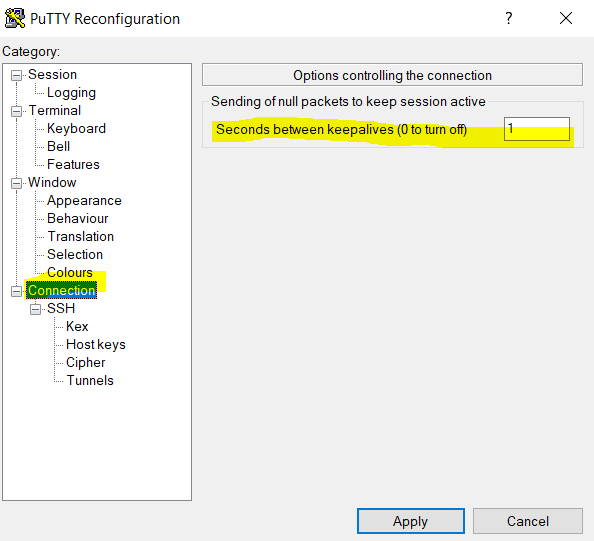Open the Cipher category

(x=86, y=363)
